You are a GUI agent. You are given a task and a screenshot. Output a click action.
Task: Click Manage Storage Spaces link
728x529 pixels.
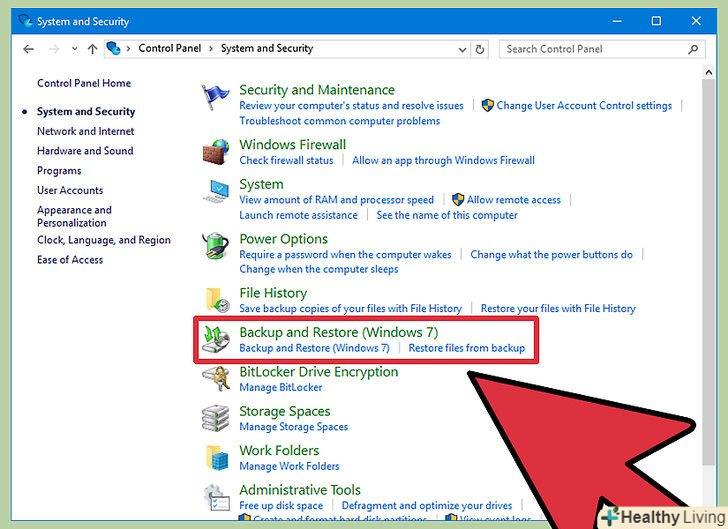pos(293,427)
